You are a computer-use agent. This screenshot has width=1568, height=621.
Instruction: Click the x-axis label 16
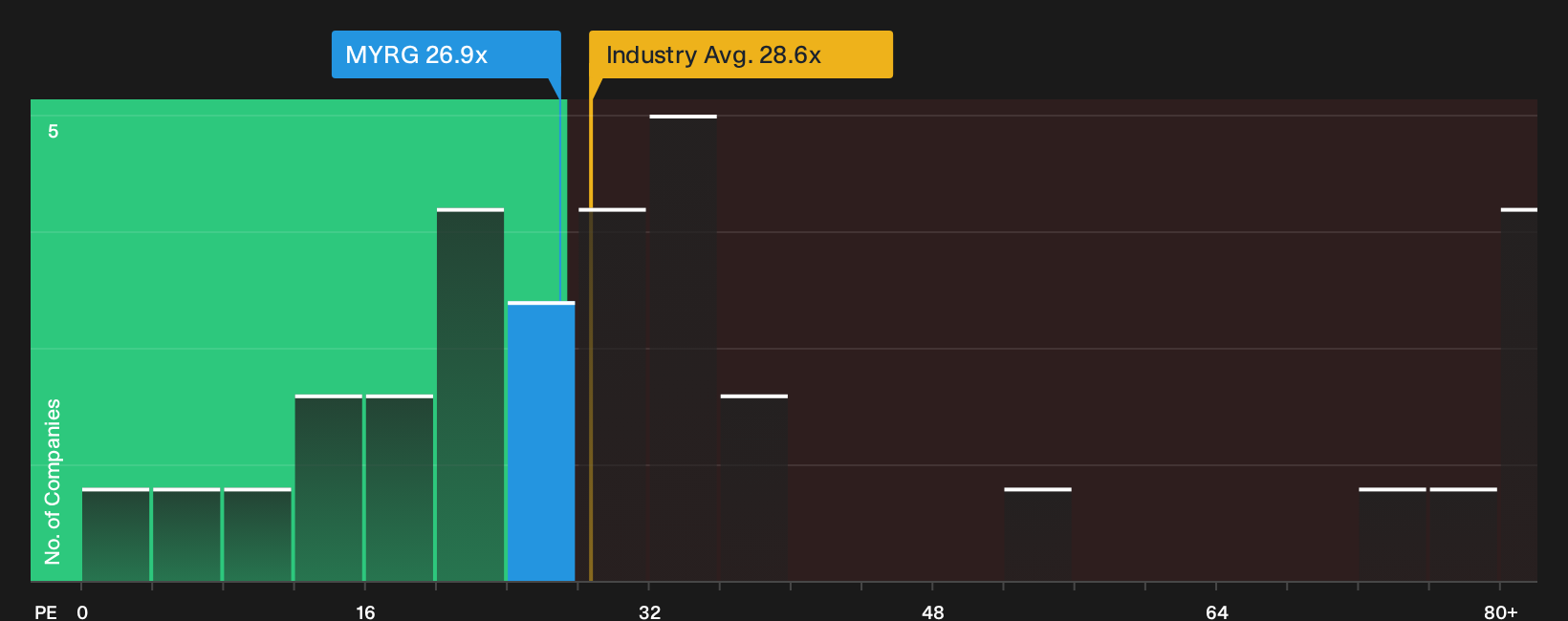pyautogui.click(x=365, y=611)
